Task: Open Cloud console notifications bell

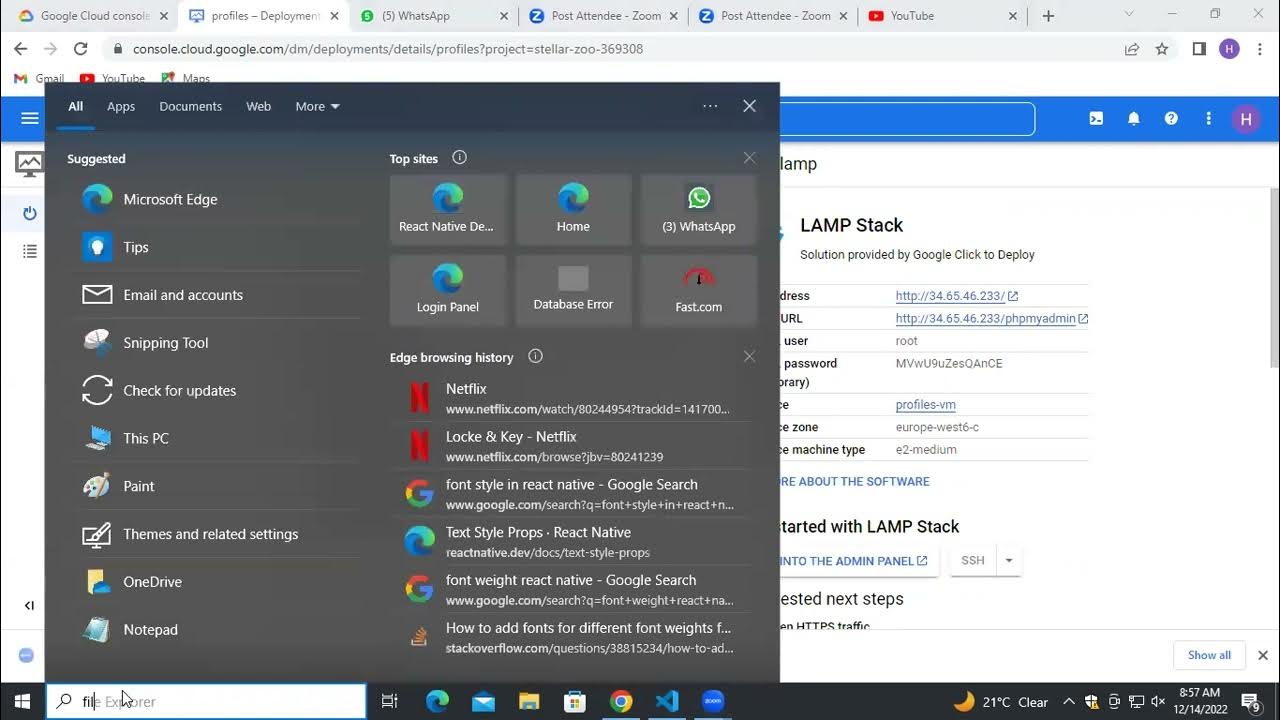Action: [1134, 118]
